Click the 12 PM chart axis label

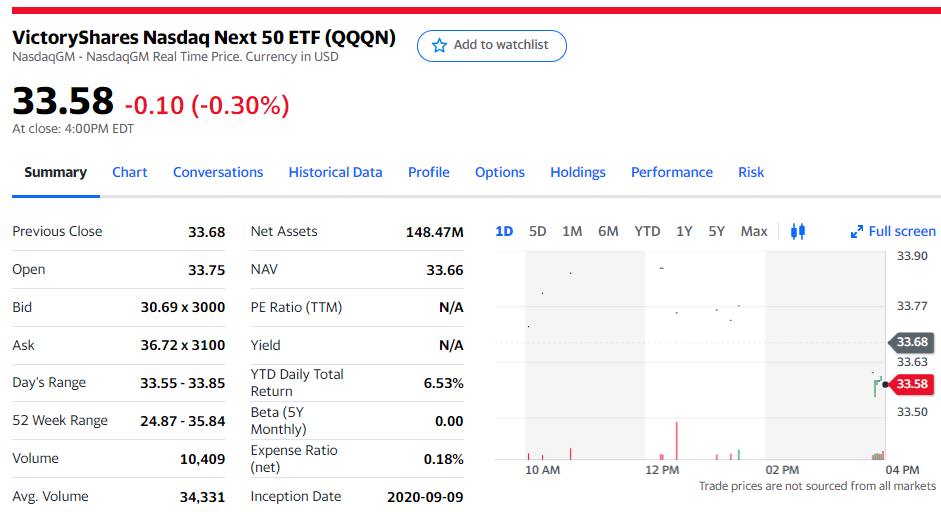(663, 470)
